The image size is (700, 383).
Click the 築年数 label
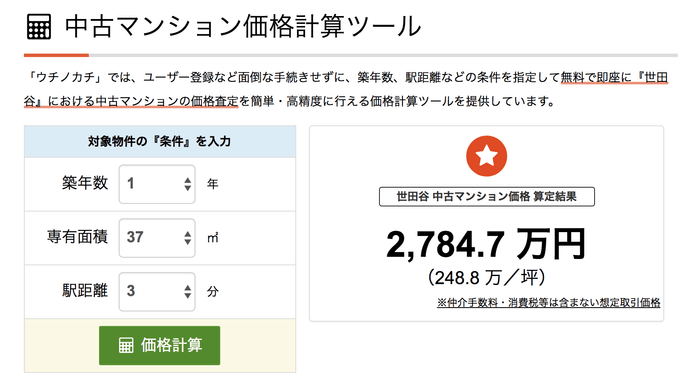(x=85, y=183)
